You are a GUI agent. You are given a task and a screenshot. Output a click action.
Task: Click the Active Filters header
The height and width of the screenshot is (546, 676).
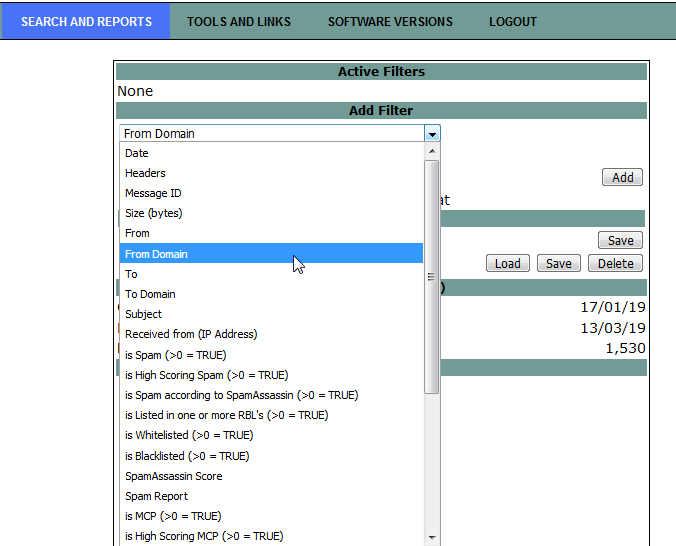point(382,72)
